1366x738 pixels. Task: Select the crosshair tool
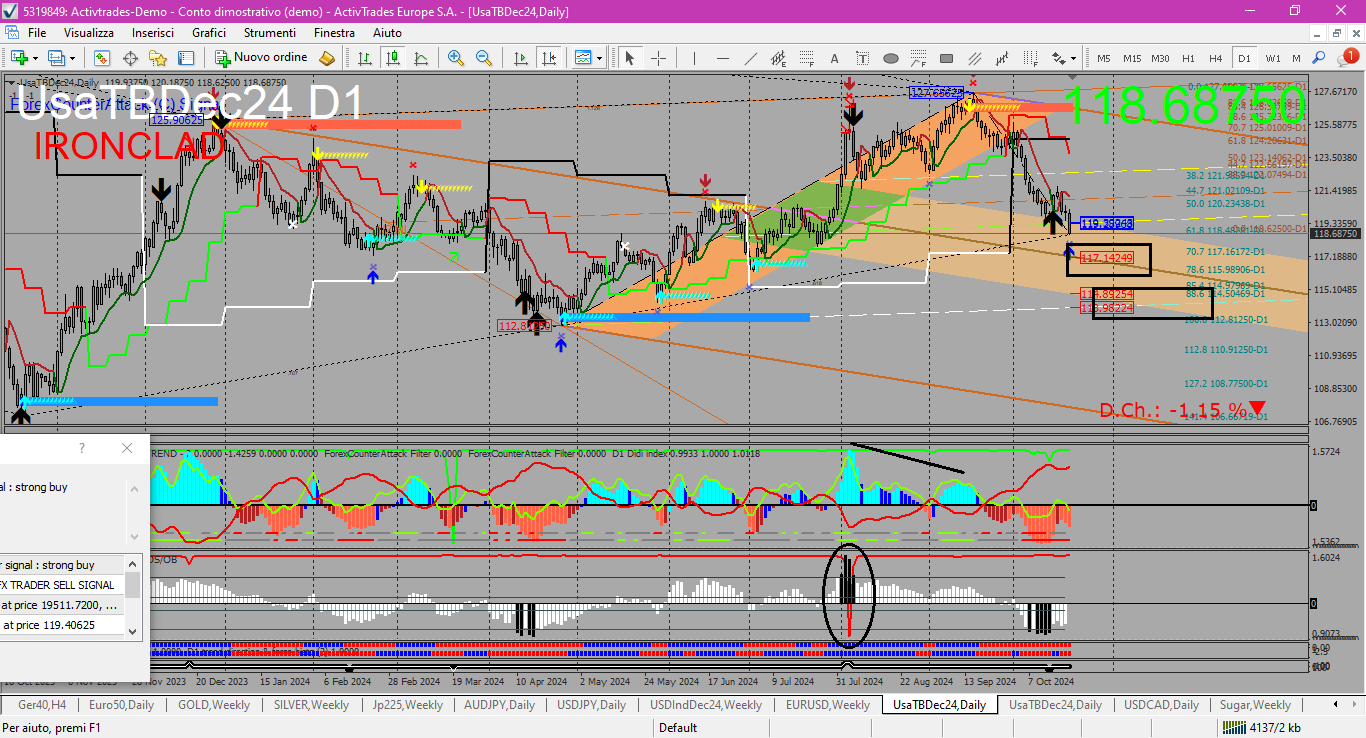(x=658, y=58)
